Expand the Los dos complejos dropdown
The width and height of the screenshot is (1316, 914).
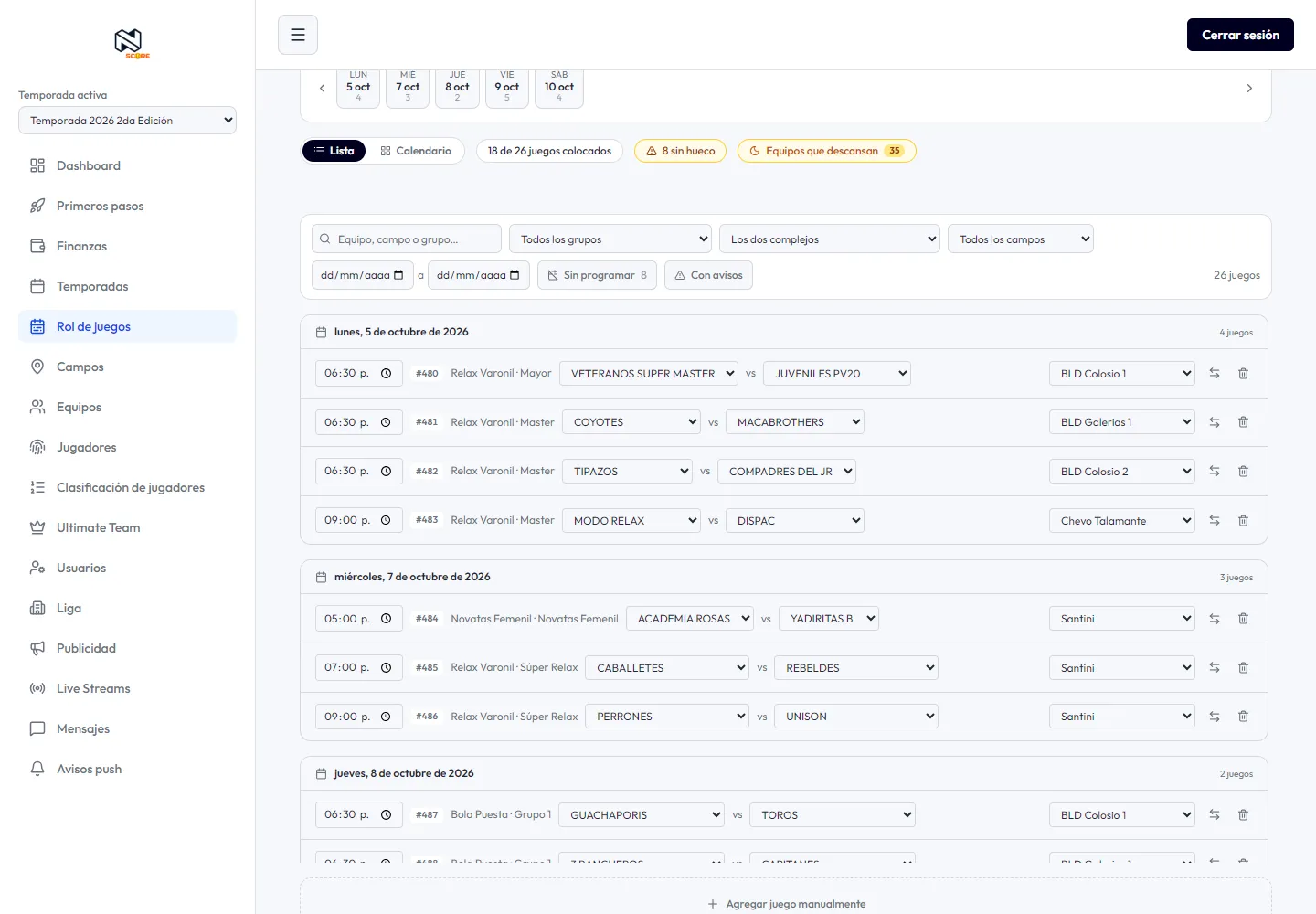coord(830,239)
